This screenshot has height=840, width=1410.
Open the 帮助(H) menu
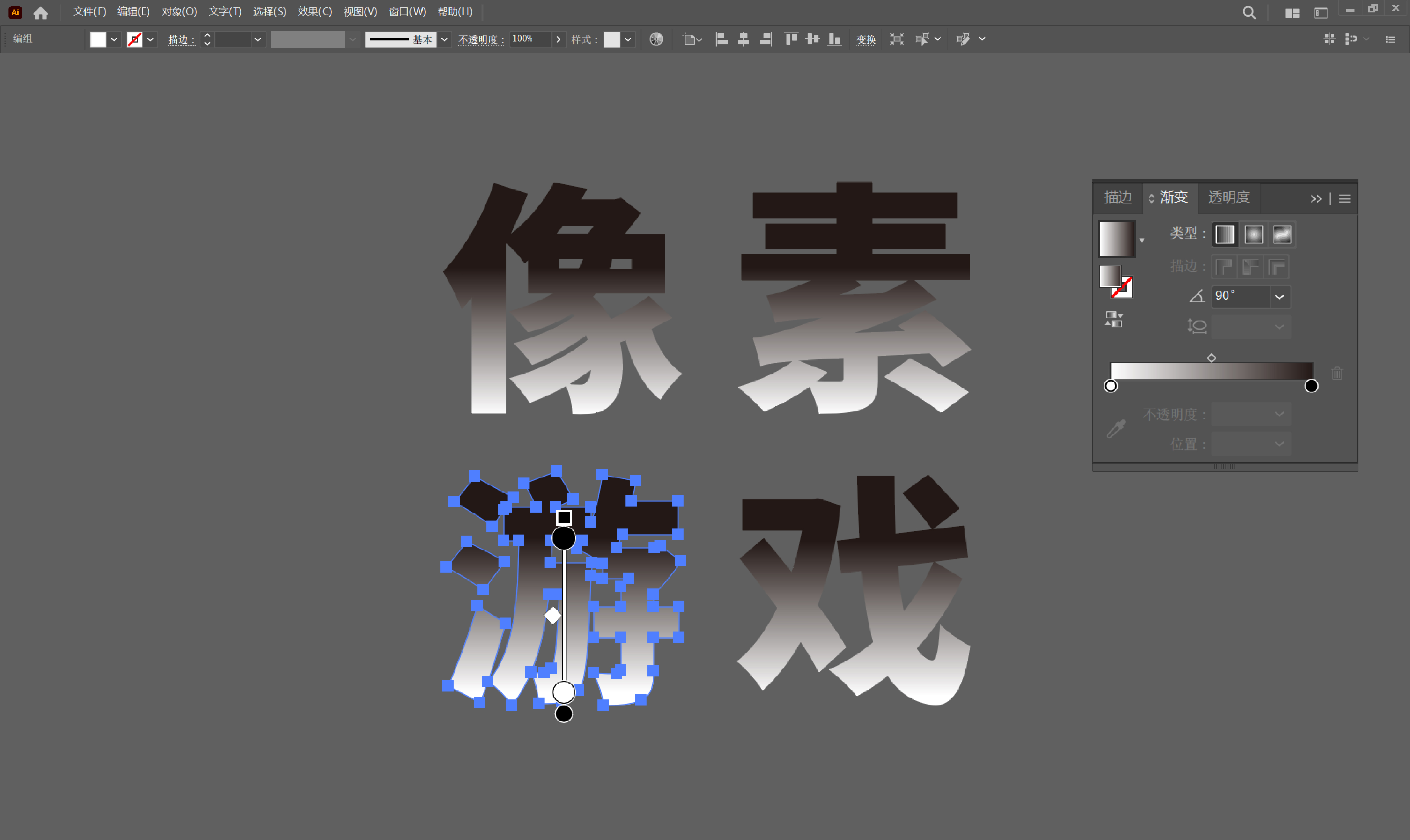pos(455,11)
